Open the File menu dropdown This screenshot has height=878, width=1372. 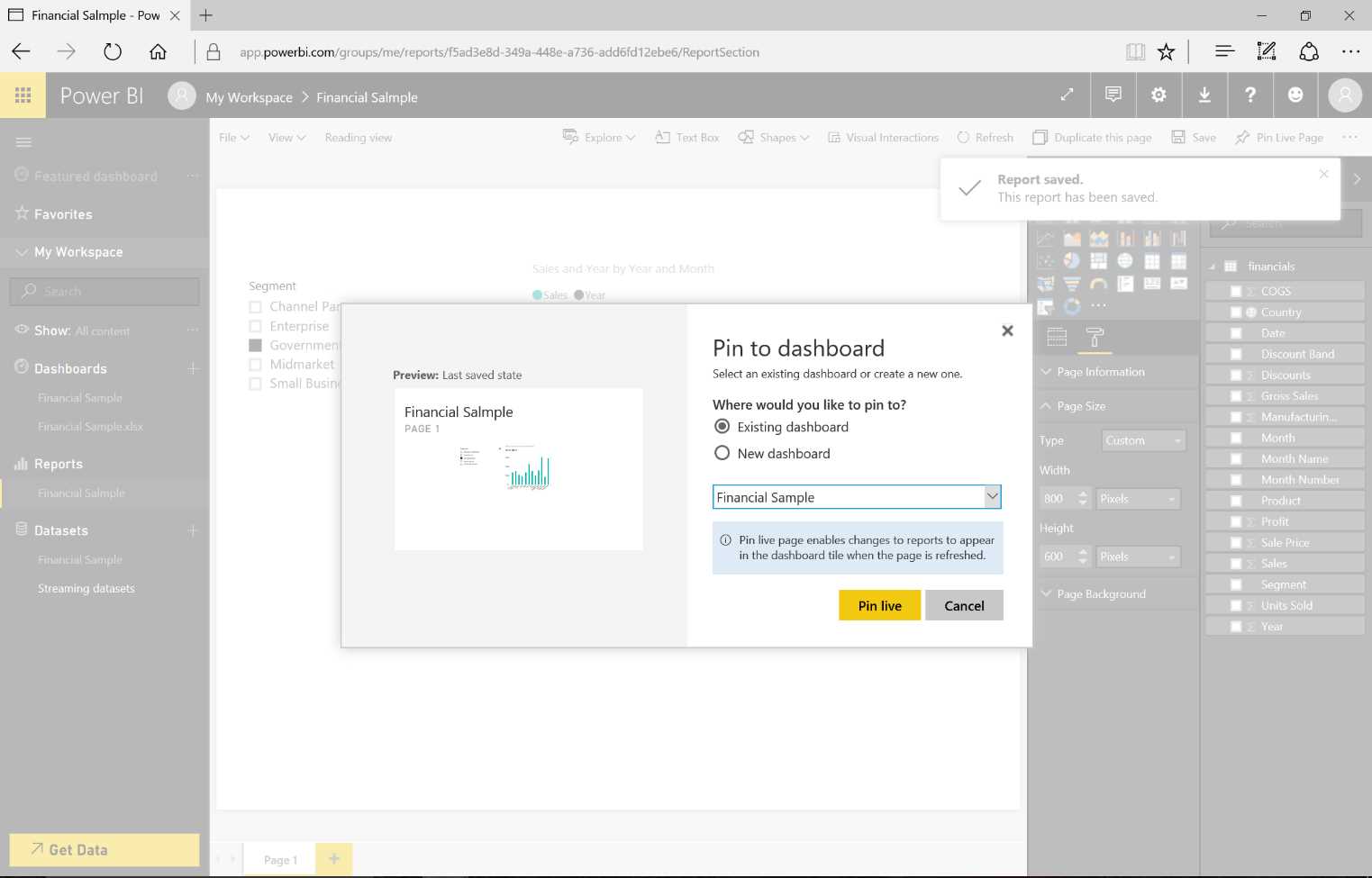pos(234,137)
